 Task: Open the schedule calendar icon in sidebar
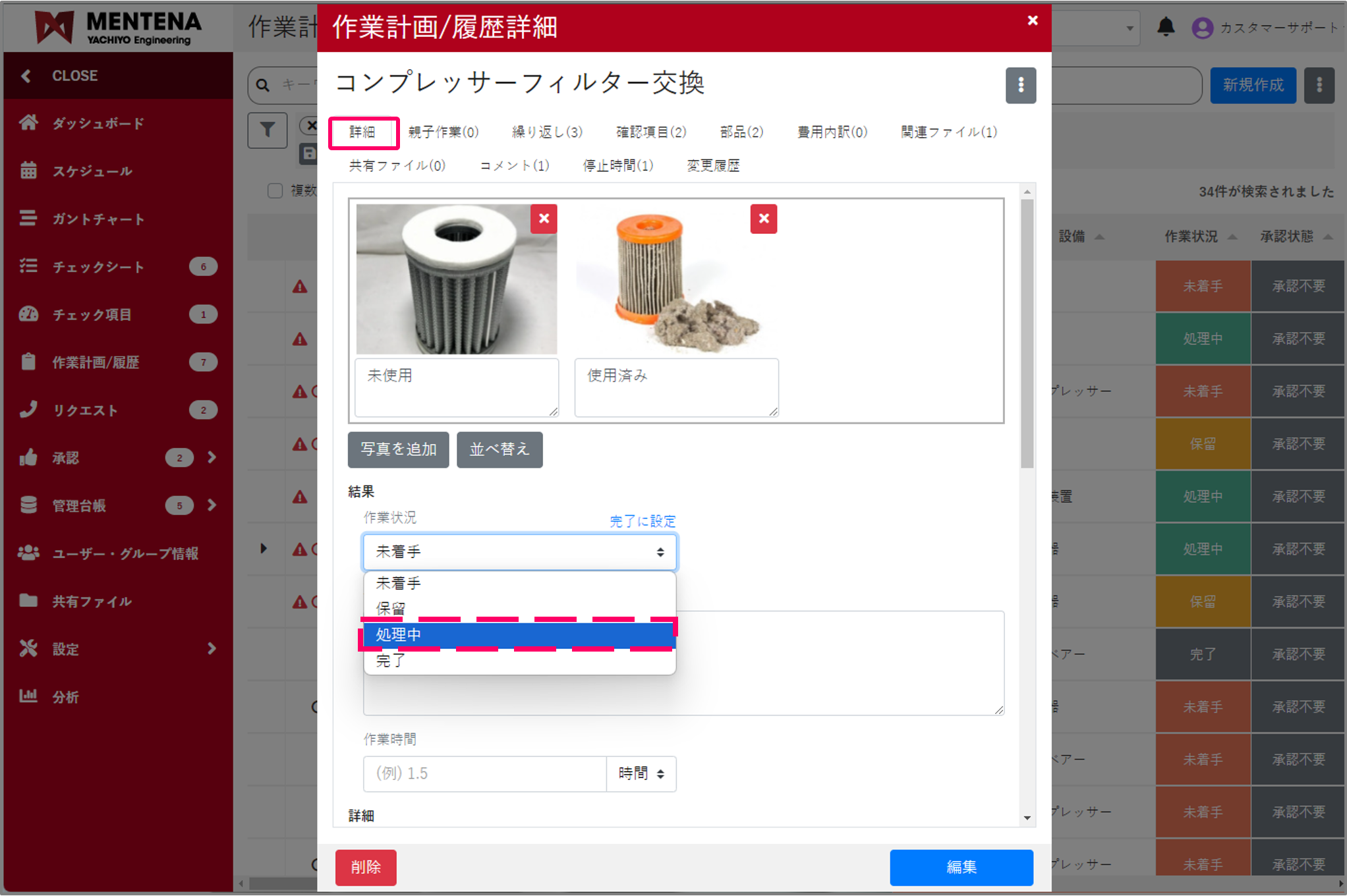pos(28,171)
